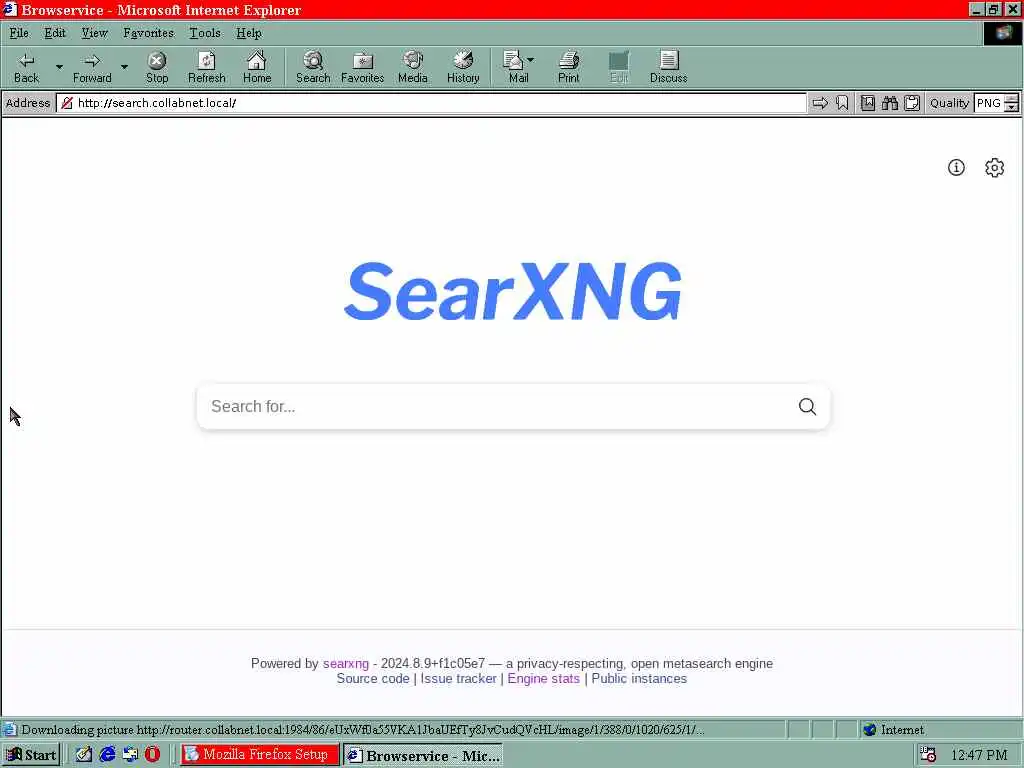Launch Internet Explorer from Quick Launch
Image resolution: width=1024 pixels, height=768 pixels.
click(x=107, y=754)
